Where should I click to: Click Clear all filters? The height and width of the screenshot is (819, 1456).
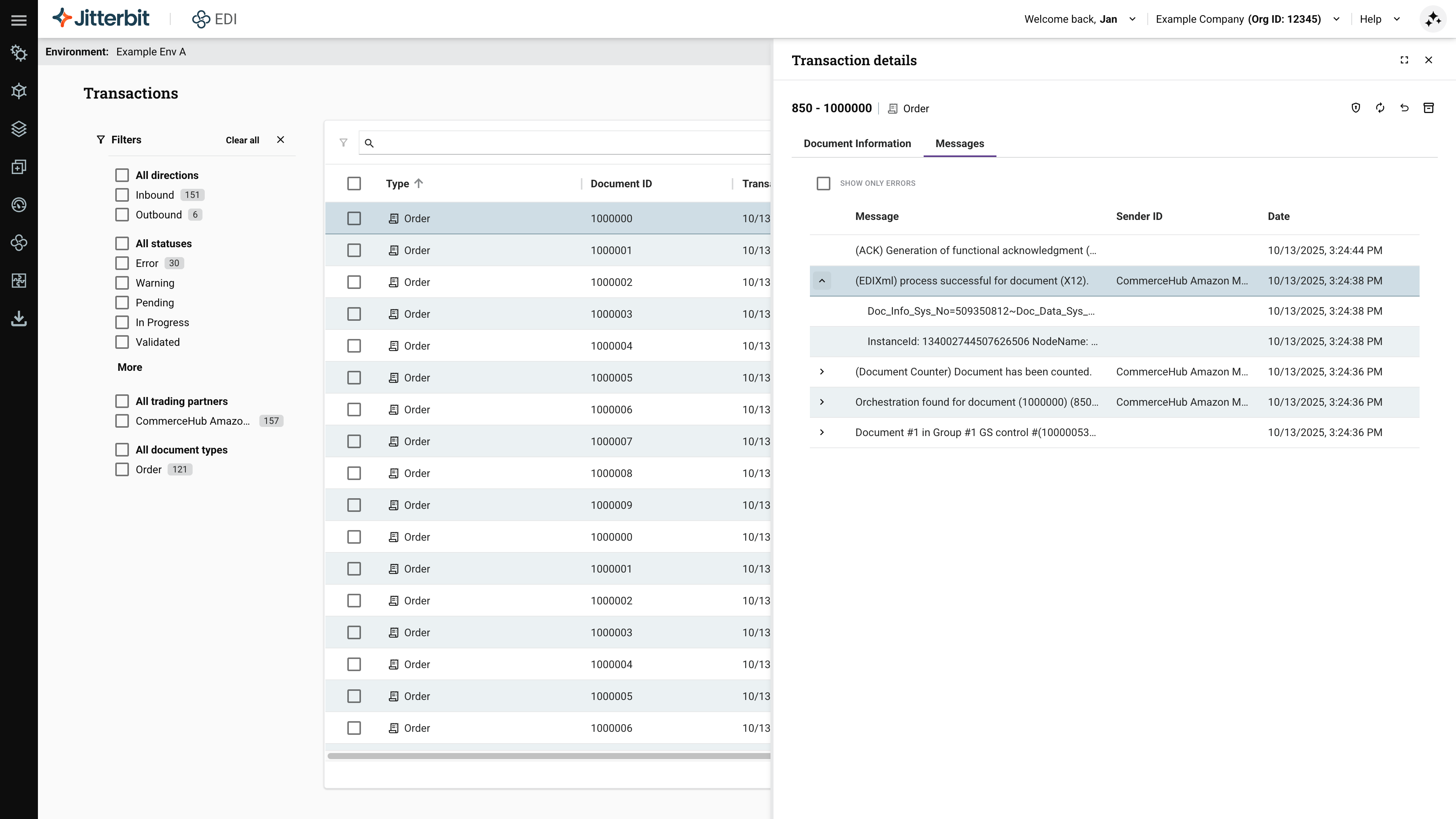coord(242,140)
